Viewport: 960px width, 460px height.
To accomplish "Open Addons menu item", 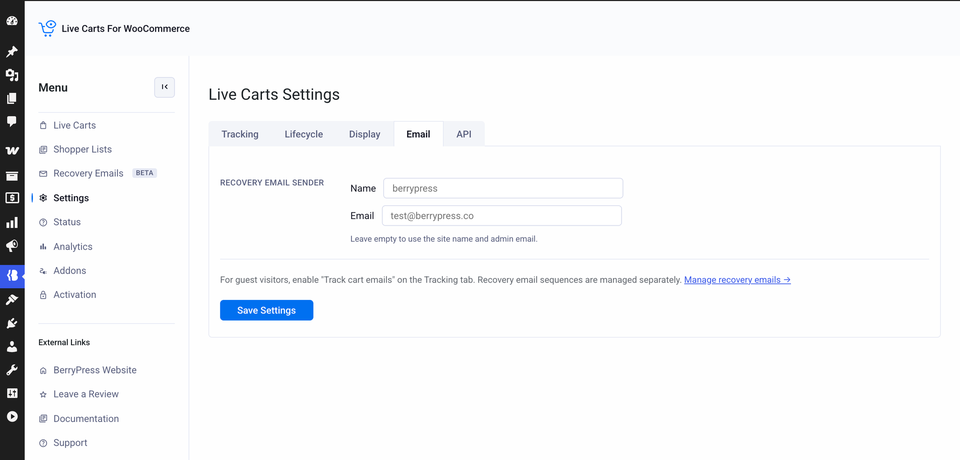I will (69, 270).
